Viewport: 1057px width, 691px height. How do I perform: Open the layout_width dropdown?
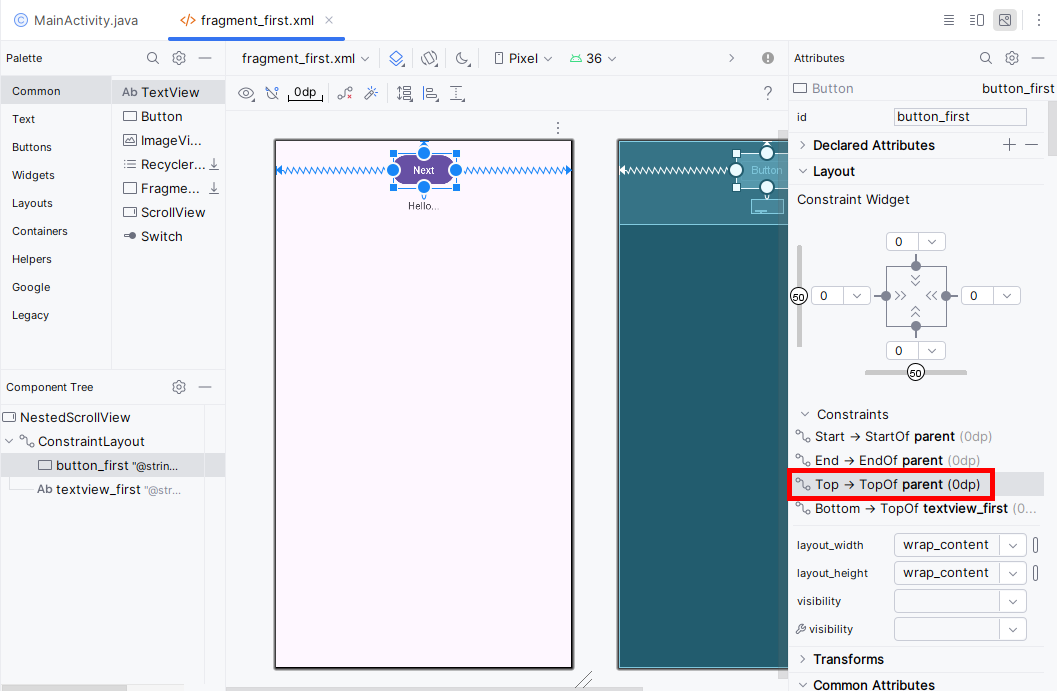tap(1014, 545)
